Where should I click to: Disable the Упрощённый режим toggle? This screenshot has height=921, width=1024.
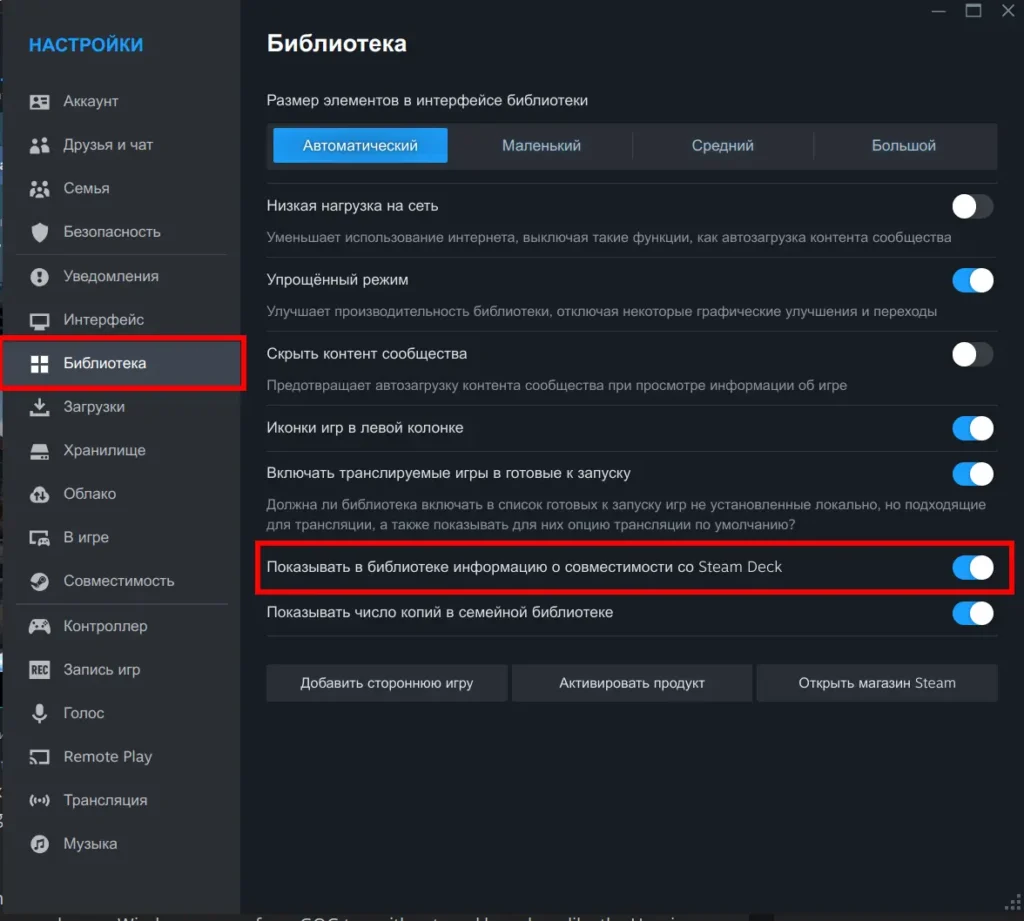coord(972,280)
